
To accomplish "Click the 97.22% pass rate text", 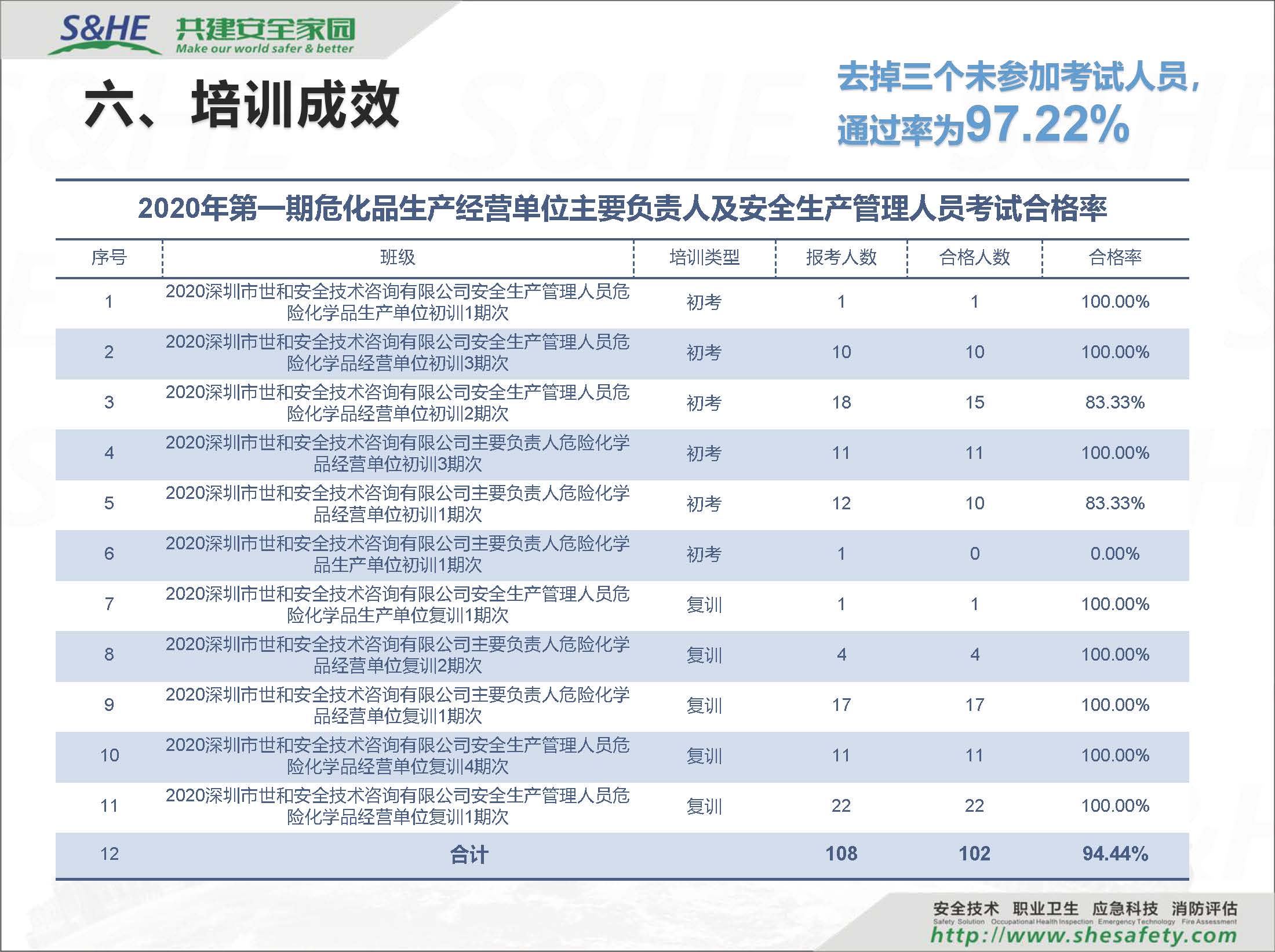I will [x=1047, y=124].
